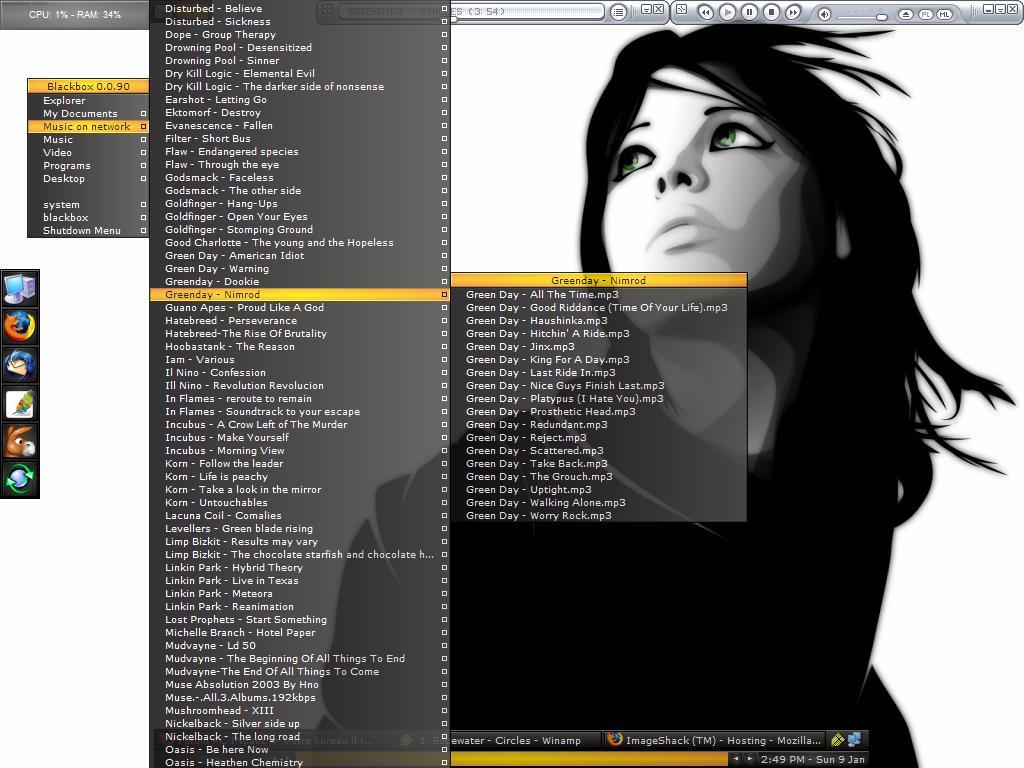The width and height of the screenshot is (1024, 768).
Task: Select Music on network in Blackbox menu
Action: tap(88, 127)
